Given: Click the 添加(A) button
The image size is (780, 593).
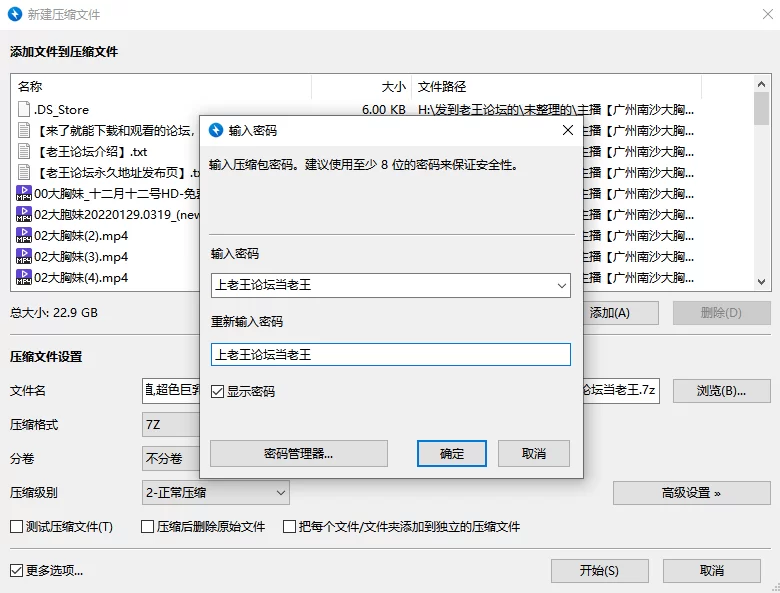Looking at the screenshot, I should (x=621, y=313).
